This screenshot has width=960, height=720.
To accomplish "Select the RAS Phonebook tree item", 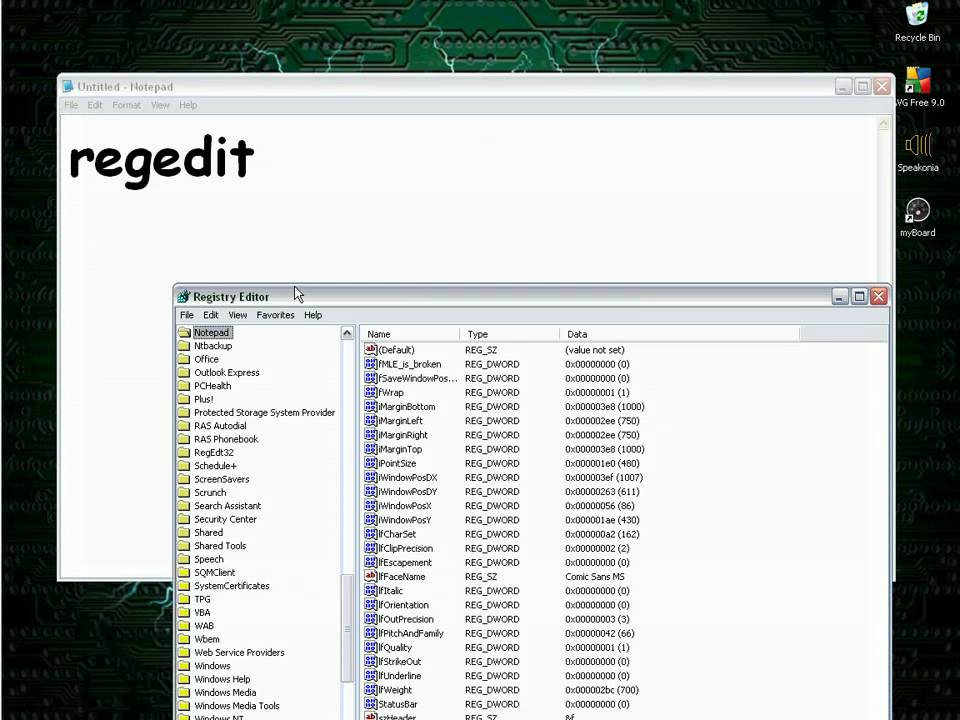I will click(x=226, y=439).
